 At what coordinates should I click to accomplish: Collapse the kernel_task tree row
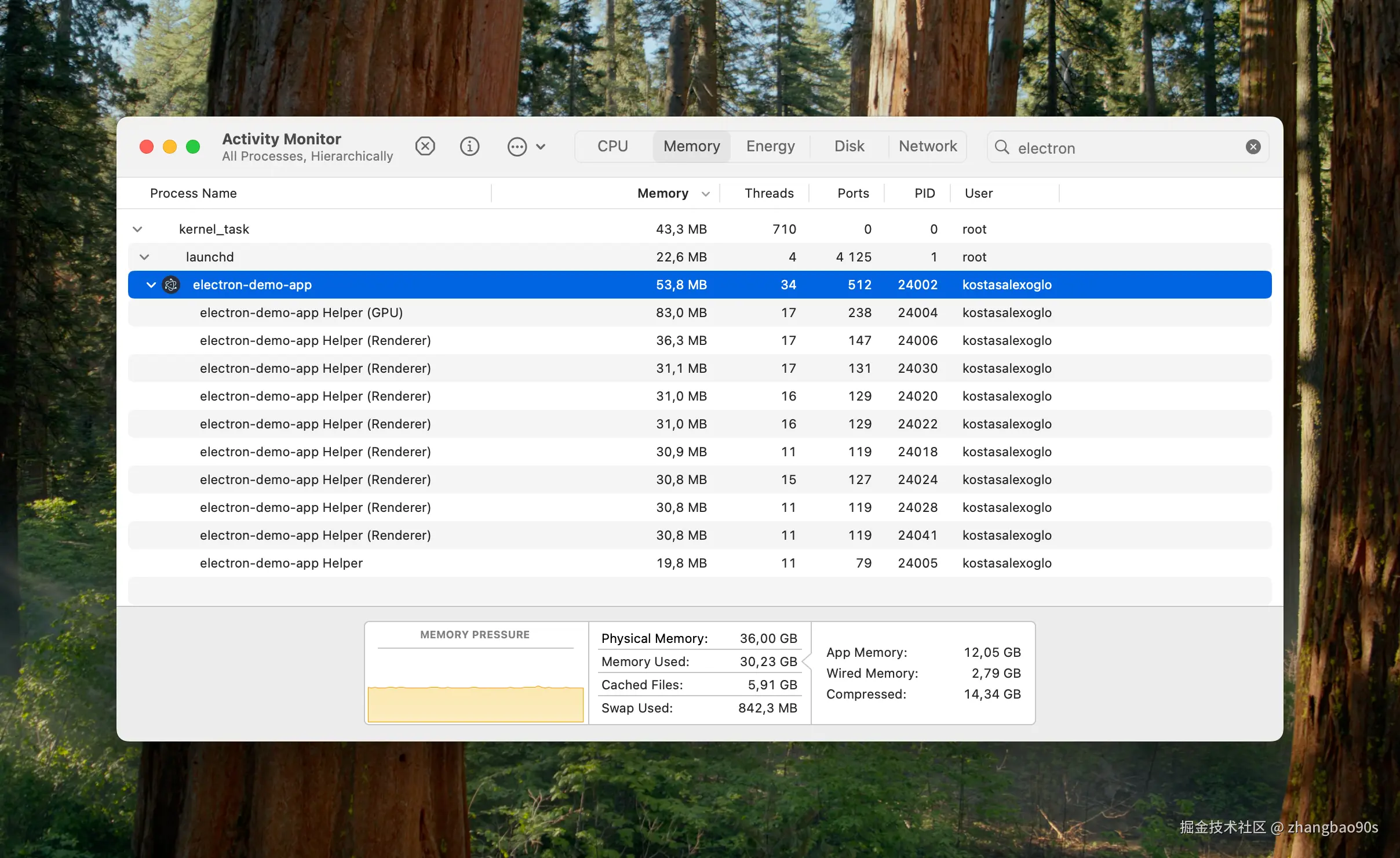click(x=137, y=229)
